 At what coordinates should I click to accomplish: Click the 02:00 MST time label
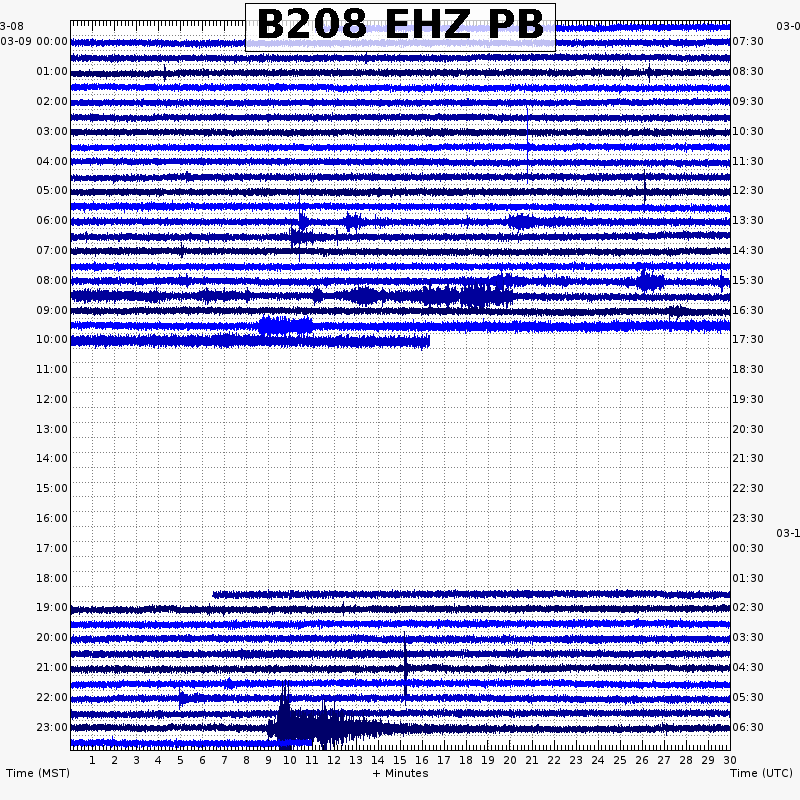point(52,102)
